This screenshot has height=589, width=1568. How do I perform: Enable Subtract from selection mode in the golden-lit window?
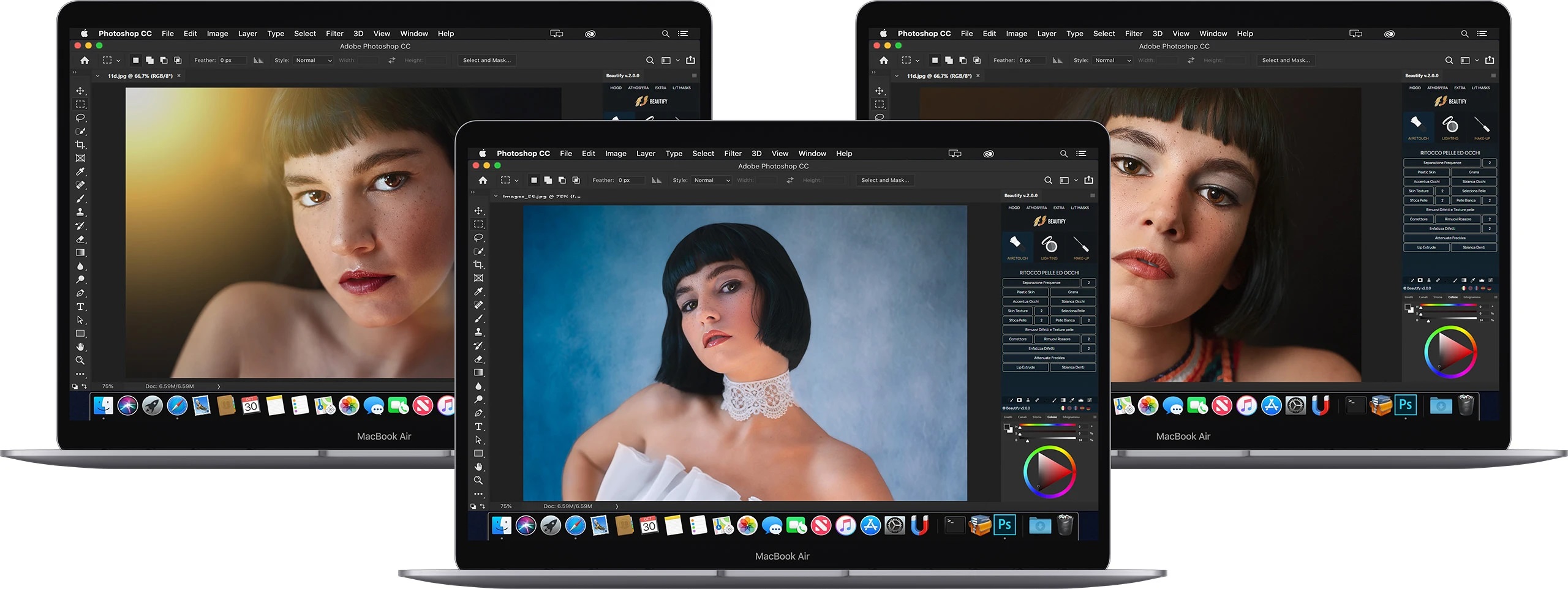point(164,60)
